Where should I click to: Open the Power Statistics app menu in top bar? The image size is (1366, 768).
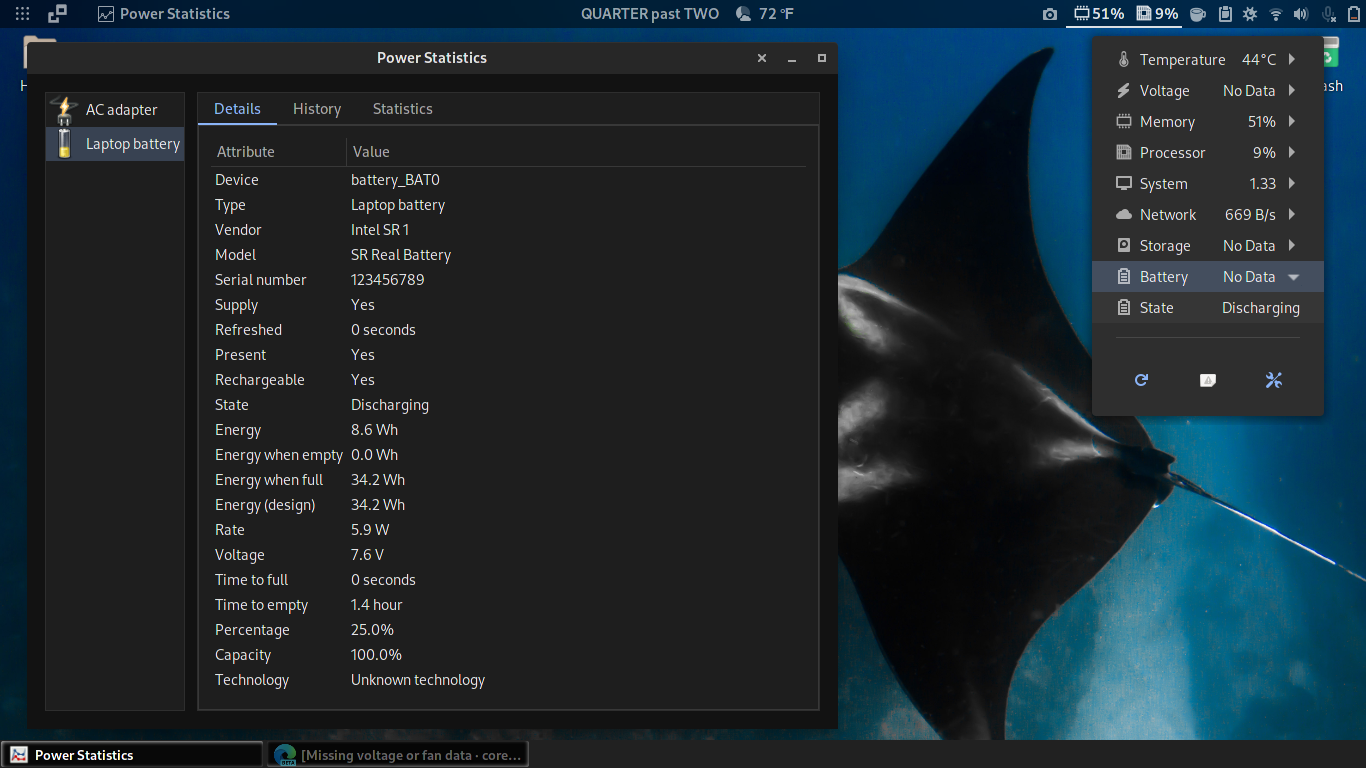pyautogui.click(x=164, y=14)
